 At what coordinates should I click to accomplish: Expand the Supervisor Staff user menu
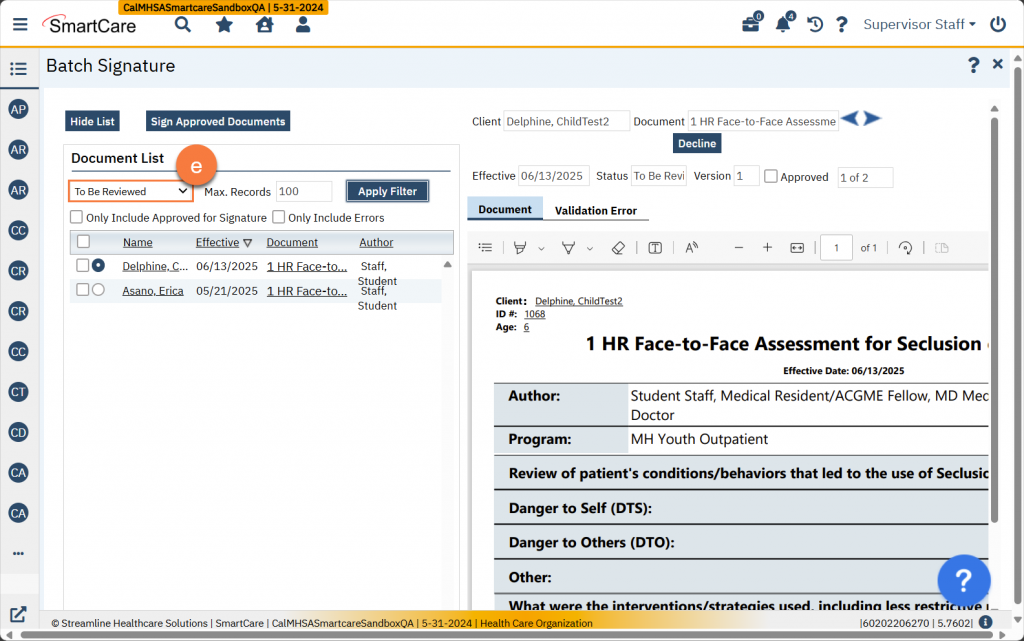click(919, 24)
